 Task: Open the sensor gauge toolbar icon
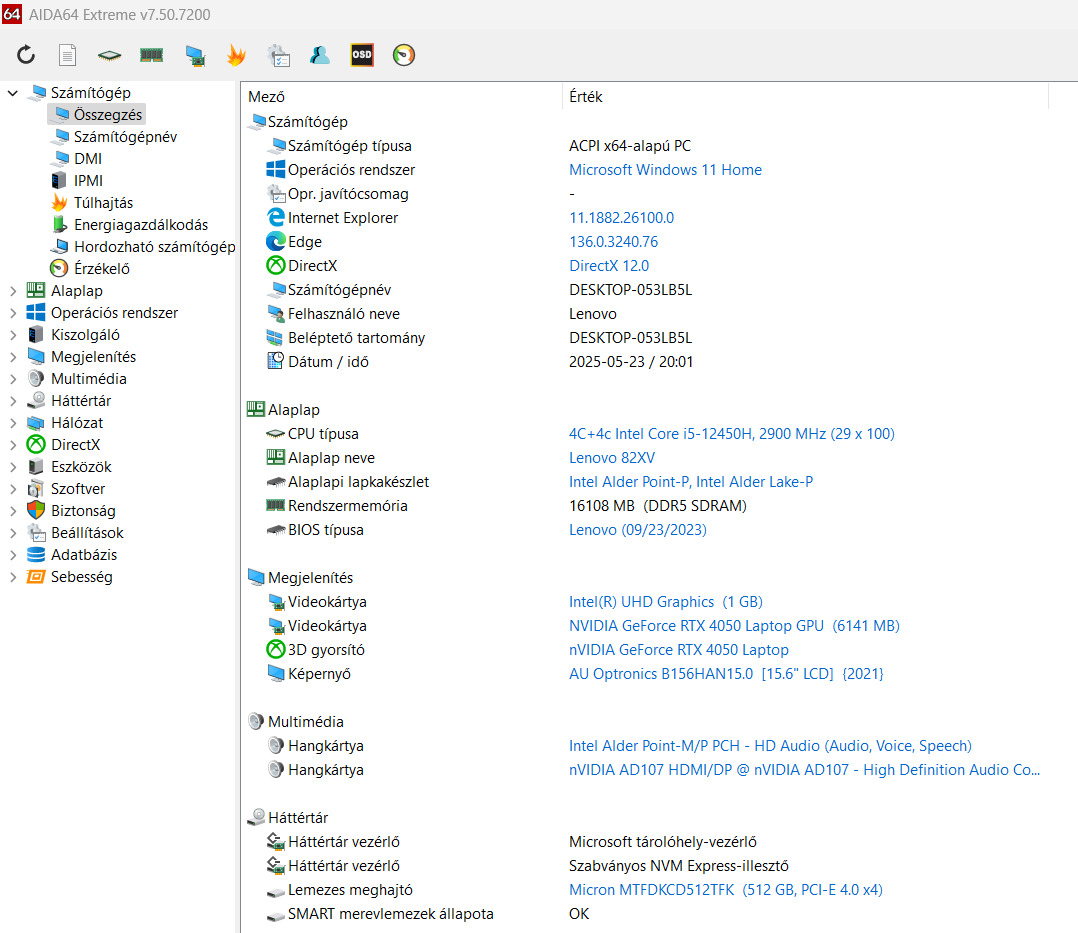tap(404, 55)
